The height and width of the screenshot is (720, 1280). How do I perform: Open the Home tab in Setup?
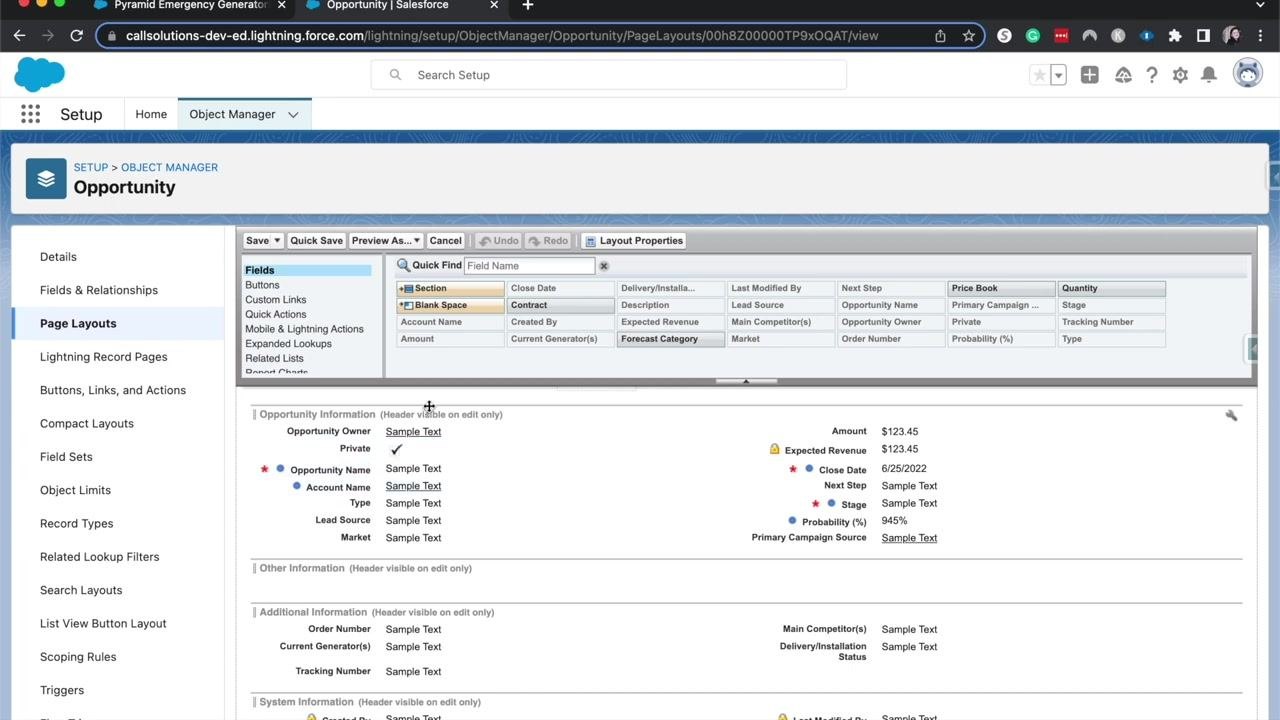(151, 114)
